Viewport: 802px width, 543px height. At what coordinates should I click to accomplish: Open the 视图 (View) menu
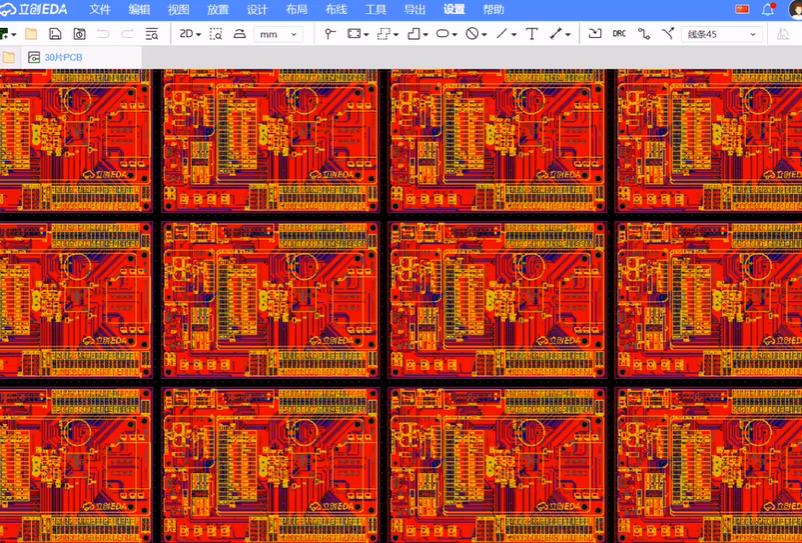coord(179,9)
